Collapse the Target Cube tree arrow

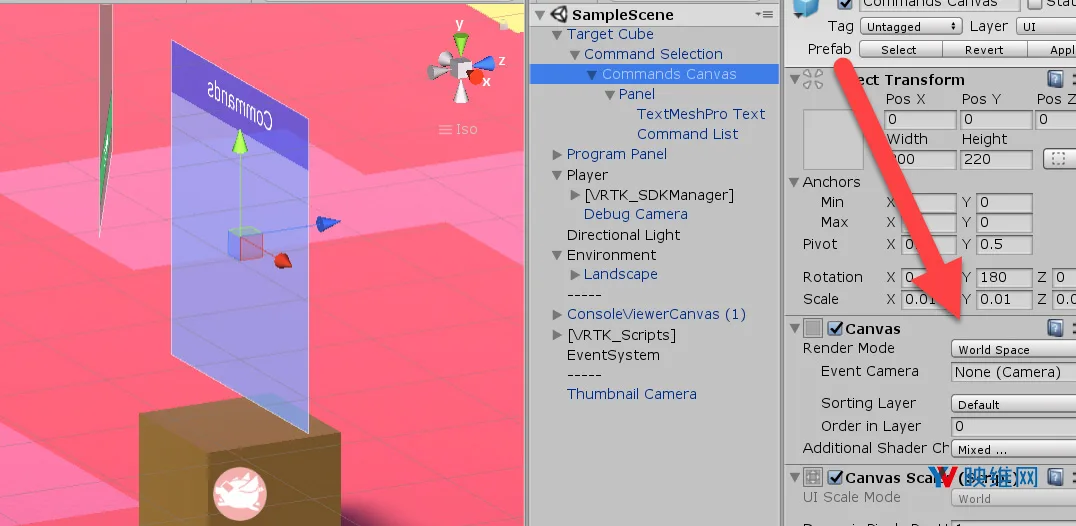point(557,34)
